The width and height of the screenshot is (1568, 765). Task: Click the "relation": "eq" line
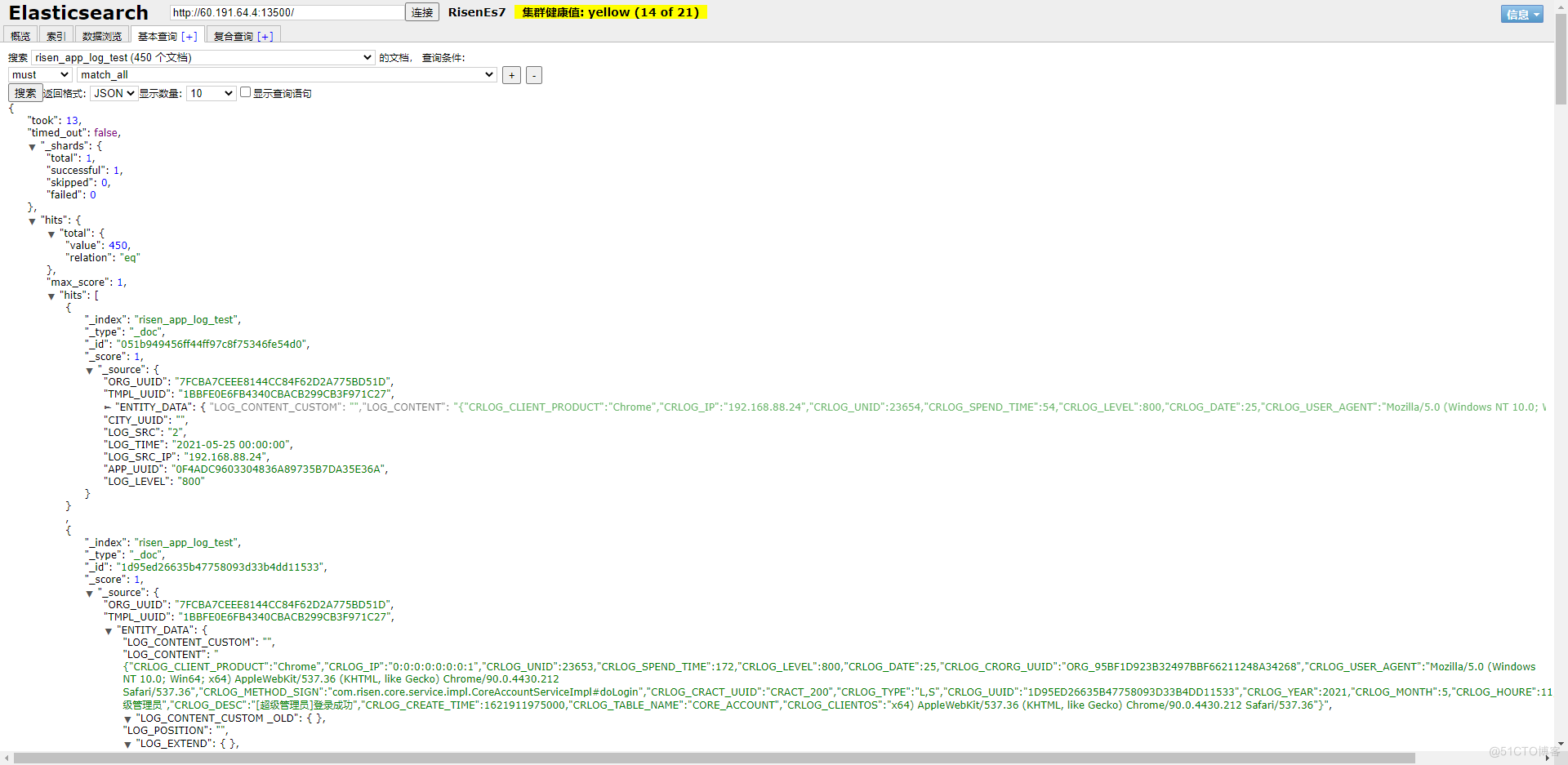pyautogui.click(x=103, y=257)
